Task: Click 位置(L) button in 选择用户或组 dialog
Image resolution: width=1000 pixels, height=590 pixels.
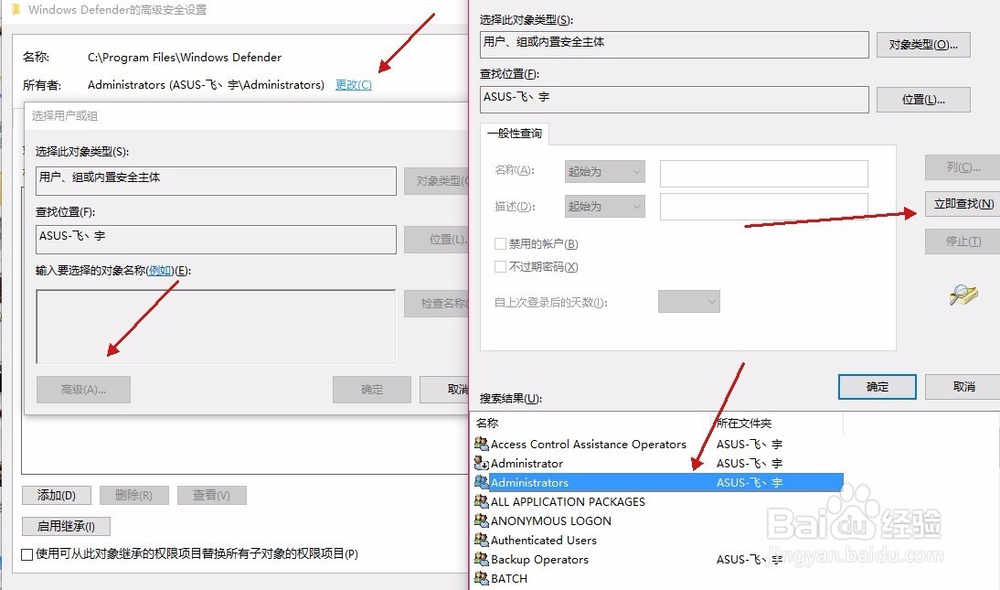Action: pos(438,239)
